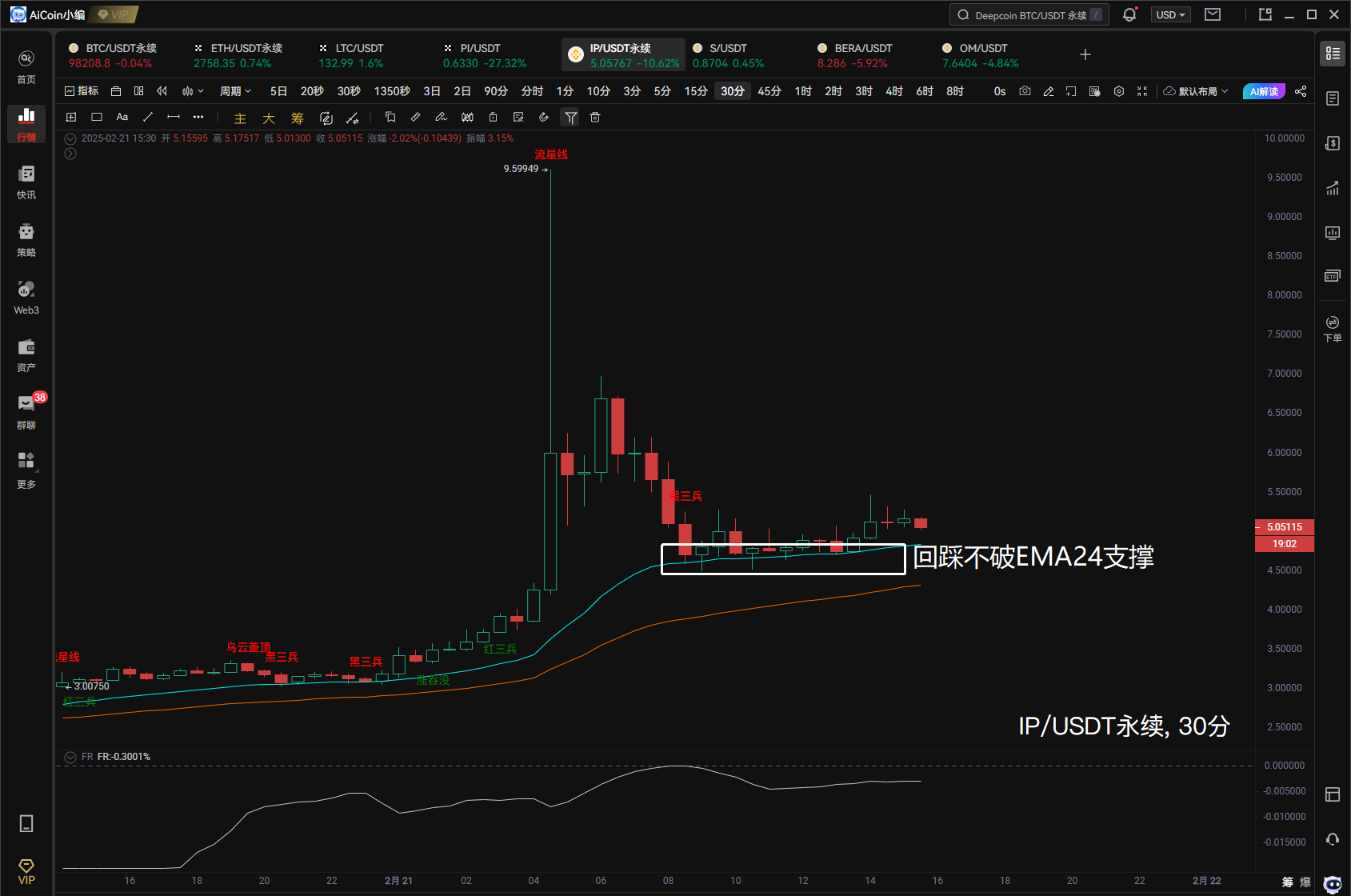The image size is (1351, 896).
Task: Select the 1时 timeframe
Action: pos(803,91)
